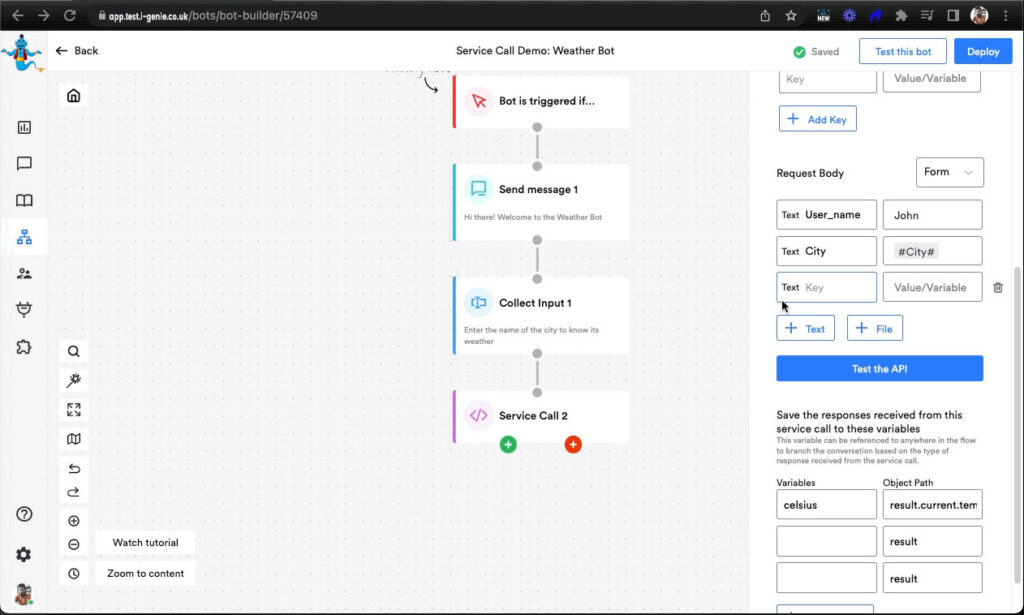Open the settings gear in sidebar
Viewport: 1024px width, 615px height.
[24, 554]
